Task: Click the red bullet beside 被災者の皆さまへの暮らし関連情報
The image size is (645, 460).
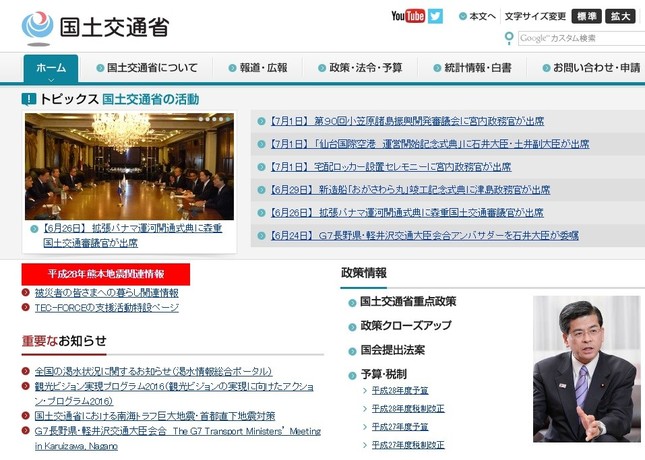Action: (x=26, y=293)
